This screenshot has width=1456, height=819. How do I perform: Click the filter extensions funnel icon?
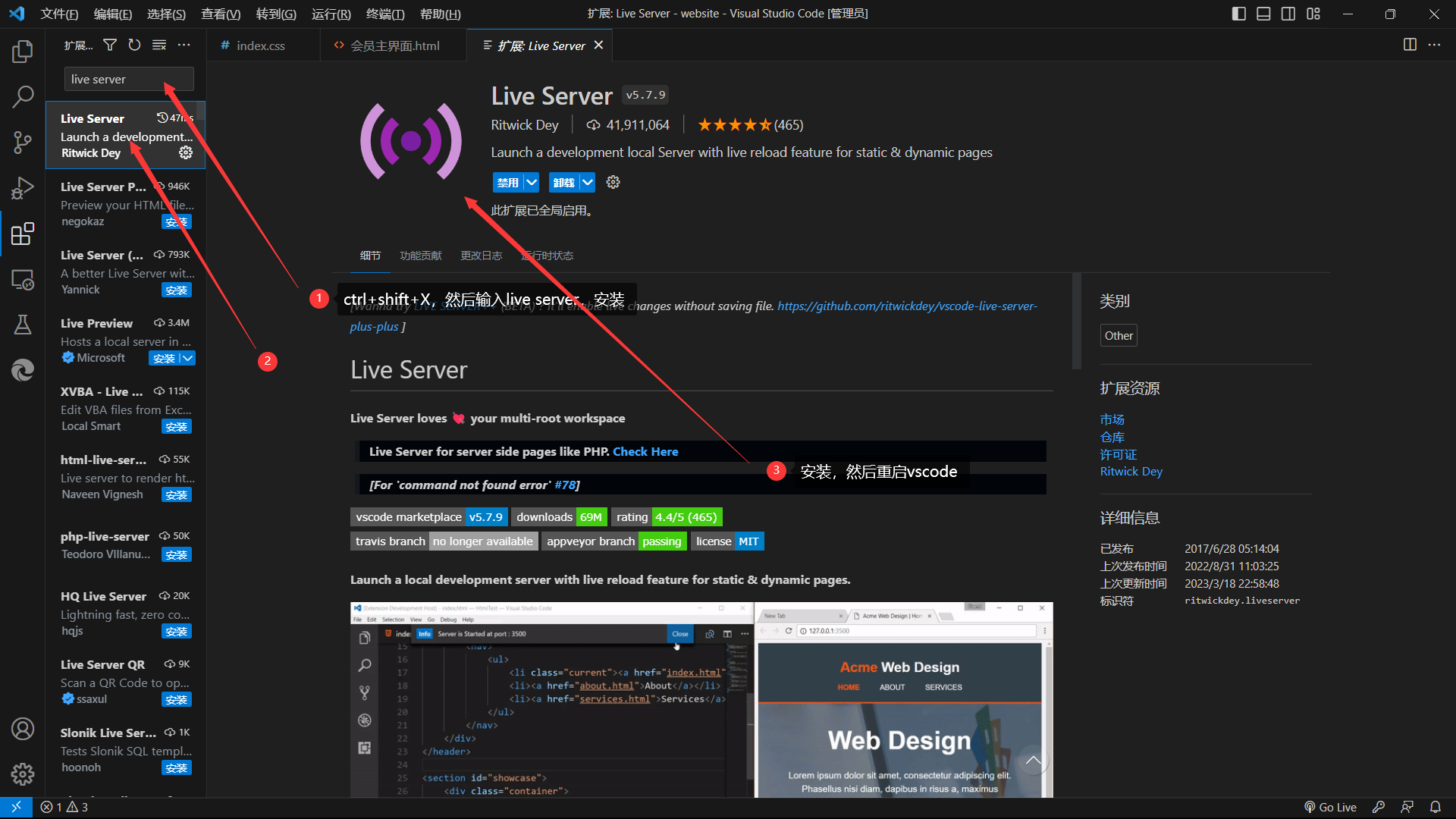(110, 45)
